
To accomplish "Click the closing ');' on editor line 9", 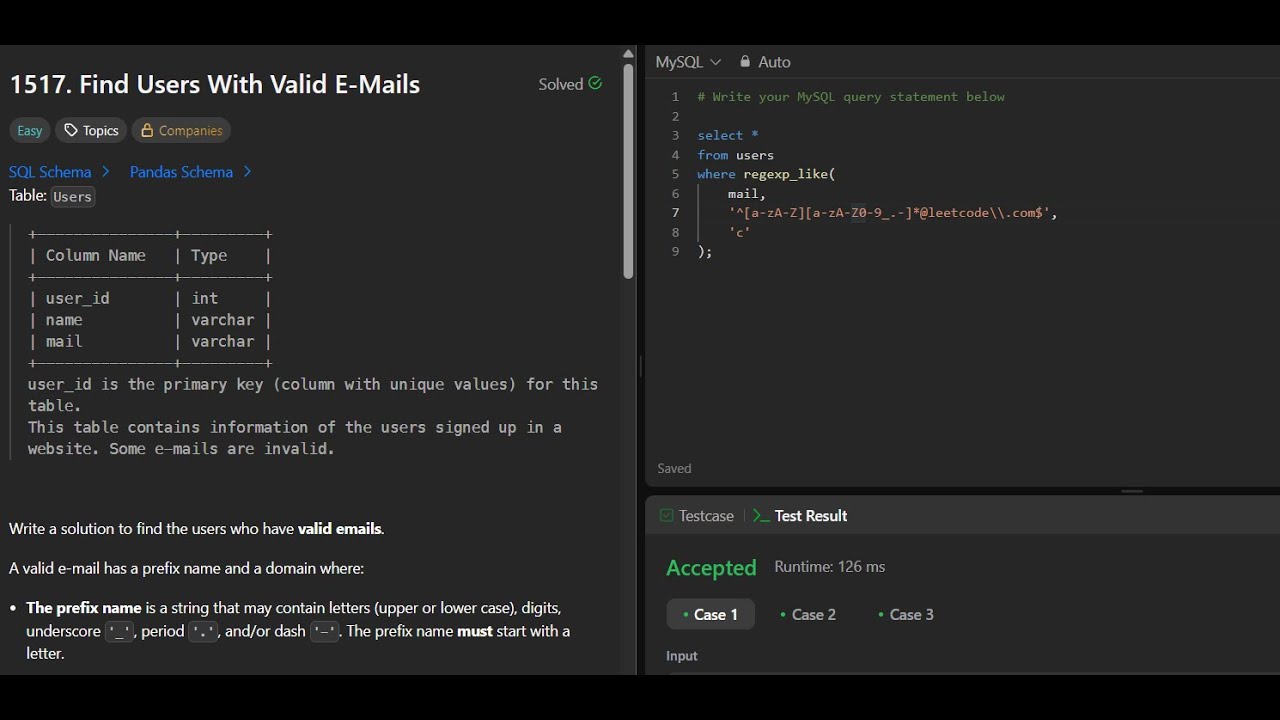I will coord(705,252).
